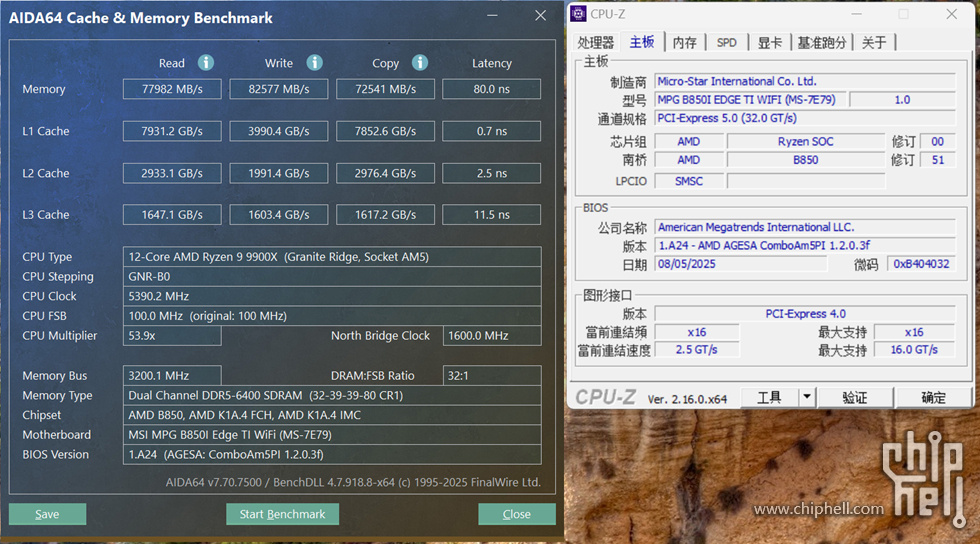Viewport: 980px width, 544px height.
Task: Click the Memory Type DDR5-6400 field
Action: (332, 395)
